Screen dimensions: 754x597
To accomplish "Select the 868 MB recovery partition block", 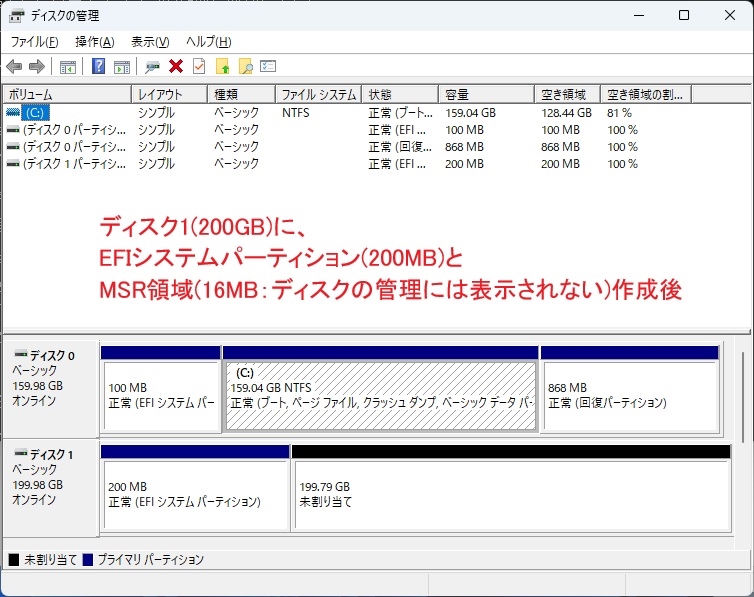I will [x=630, y=389].
